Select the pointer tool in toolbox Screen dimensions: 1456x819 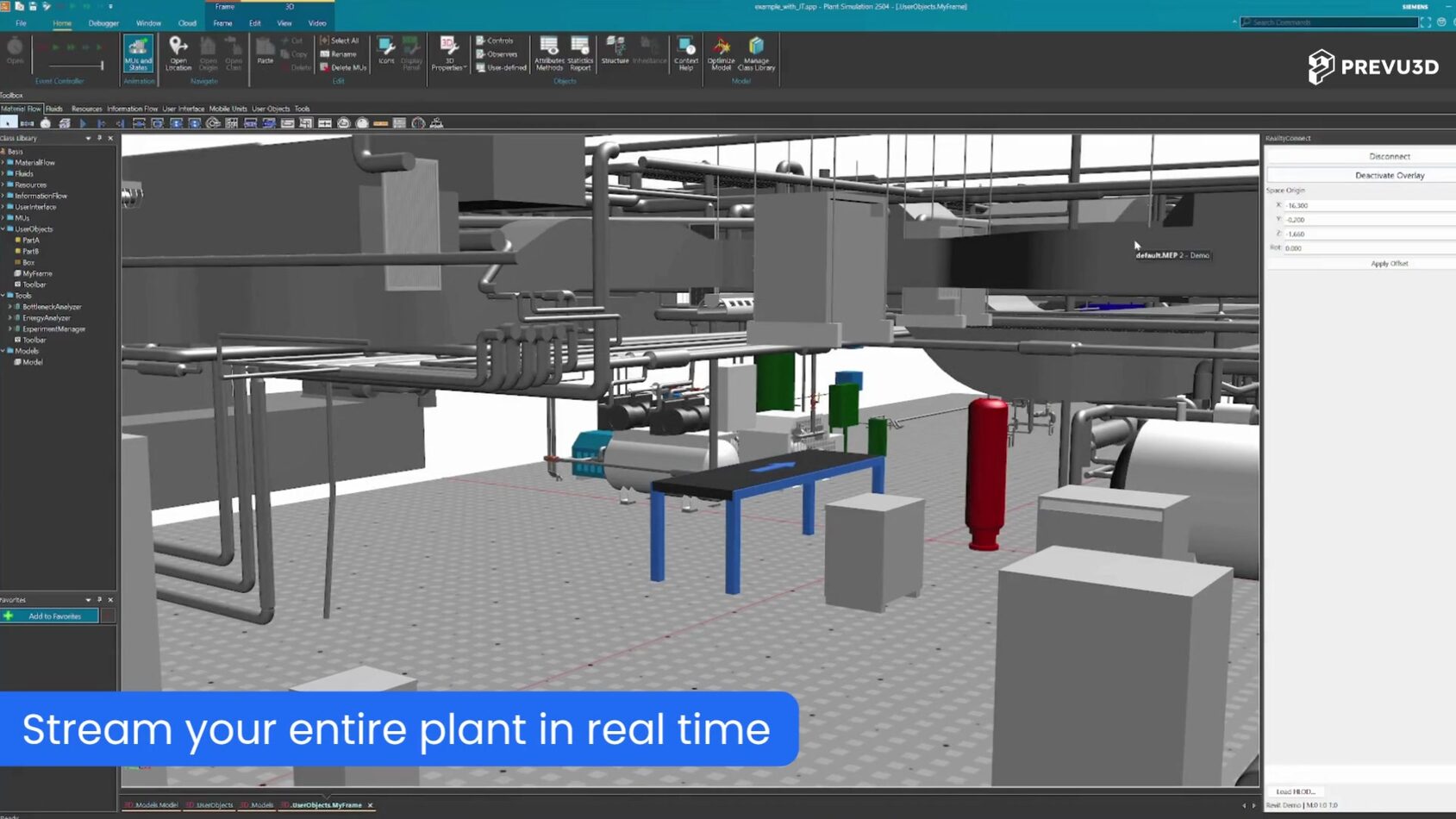tap(9, 123)
